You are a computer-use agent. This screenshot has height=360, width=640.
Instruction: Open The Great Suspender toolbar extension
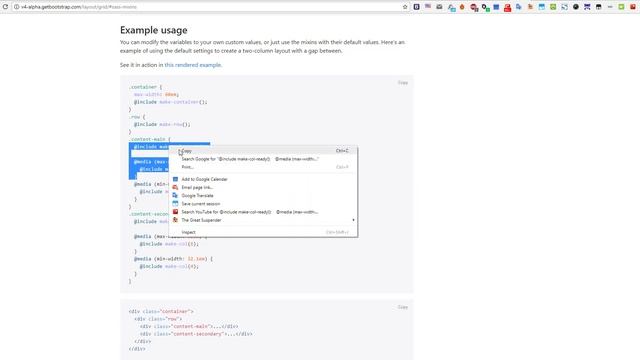[x=530, y=7]
